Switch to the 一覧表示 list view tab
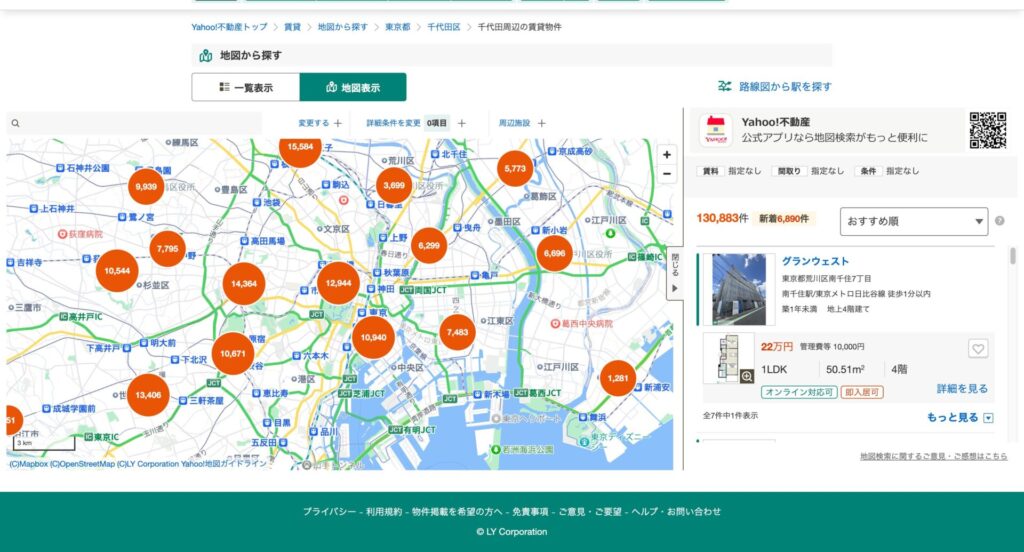Screen dimensions: 1024x552 (x=246, y=88)
